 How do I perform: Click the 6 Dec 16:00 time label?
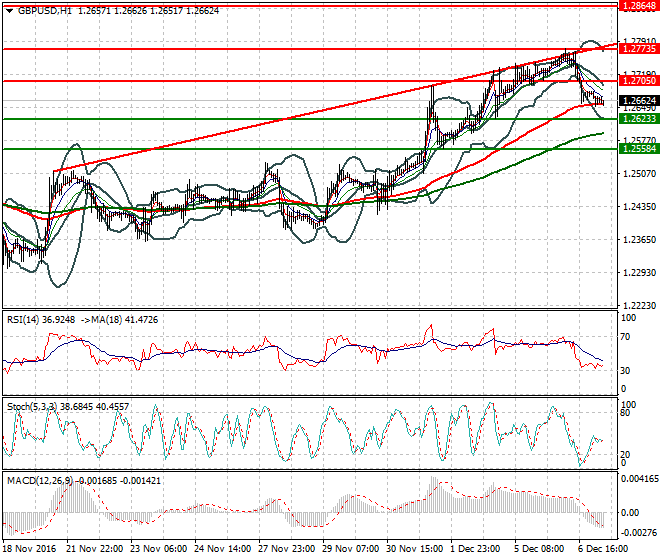tap(603, 549)
